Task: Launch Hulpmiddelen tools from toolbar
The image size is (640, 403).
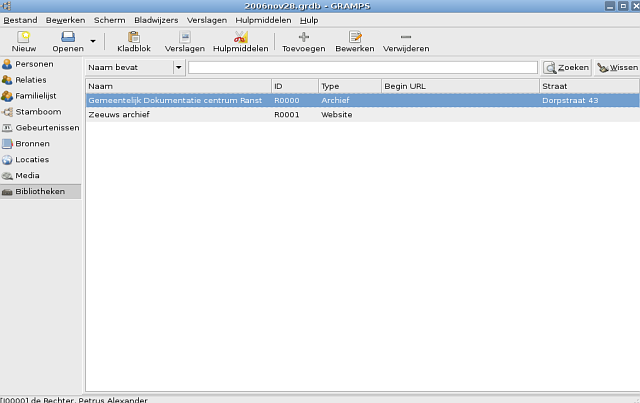Action: click(x=240, y=37)
